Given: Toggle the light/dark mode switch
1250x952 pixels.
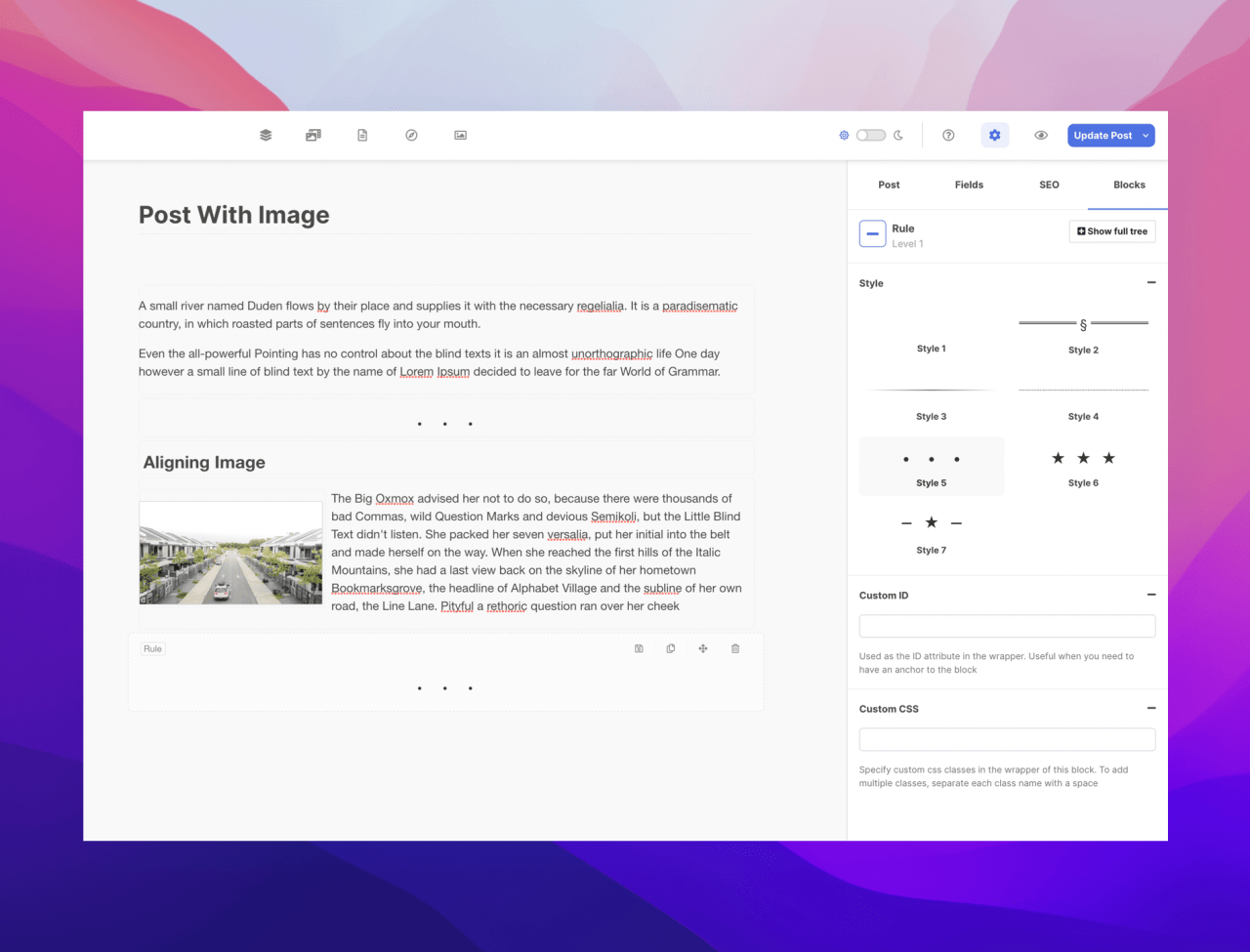Looking at the screenshot, I should [x=870, y=136].
